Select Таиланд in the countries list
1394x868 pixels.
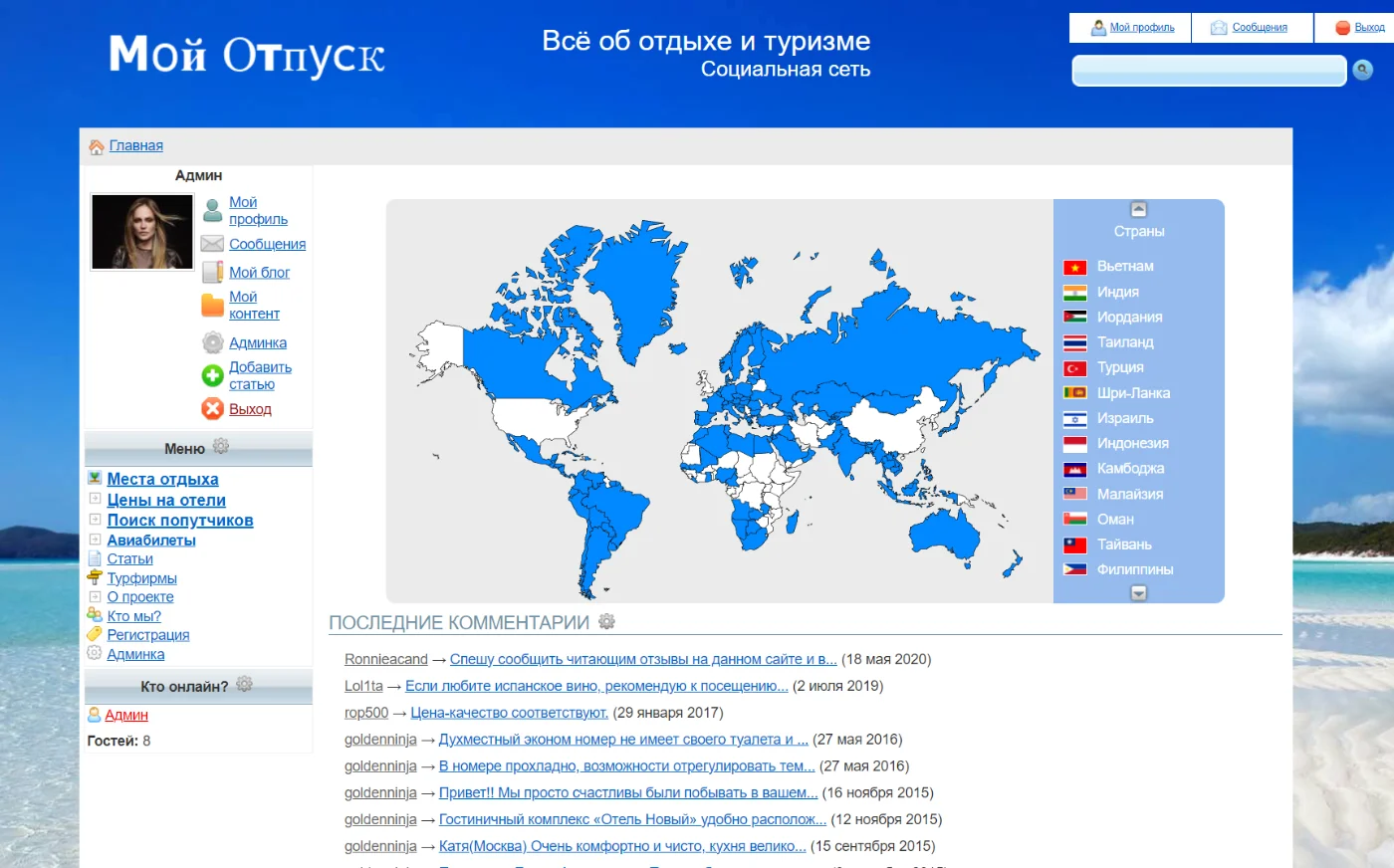point(1125,342)
